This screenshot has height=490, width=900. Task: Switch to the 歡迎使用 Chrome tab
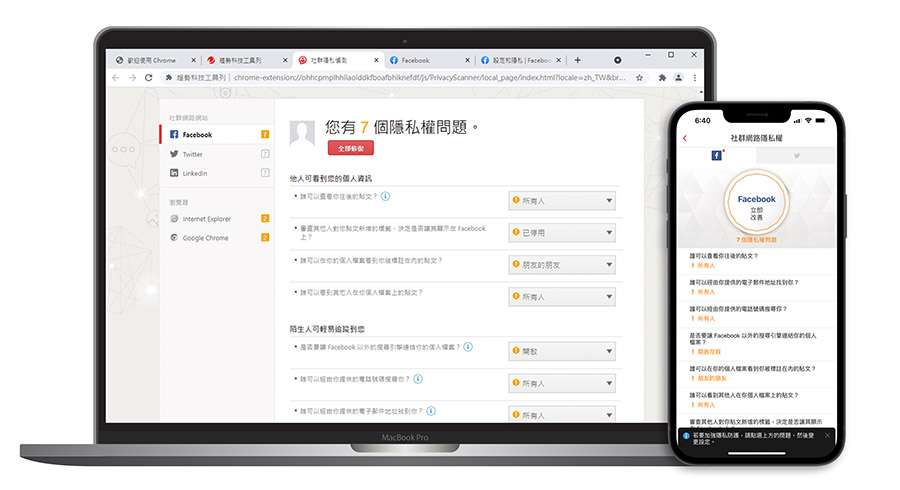pyautogui.click(x=152, y=60)
